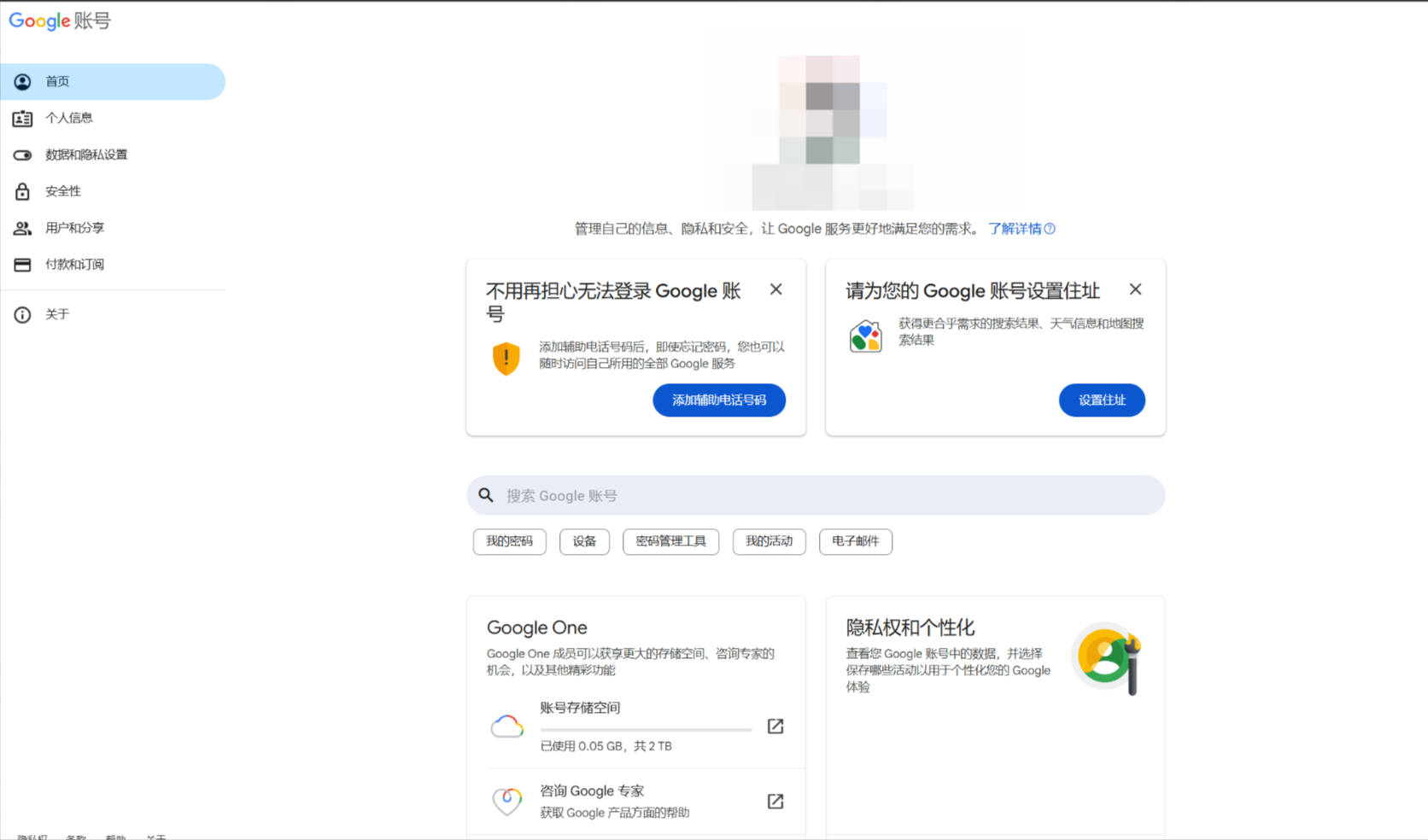
Task: Click the help icon beside 了解详情
Action: click(1050, 229)
